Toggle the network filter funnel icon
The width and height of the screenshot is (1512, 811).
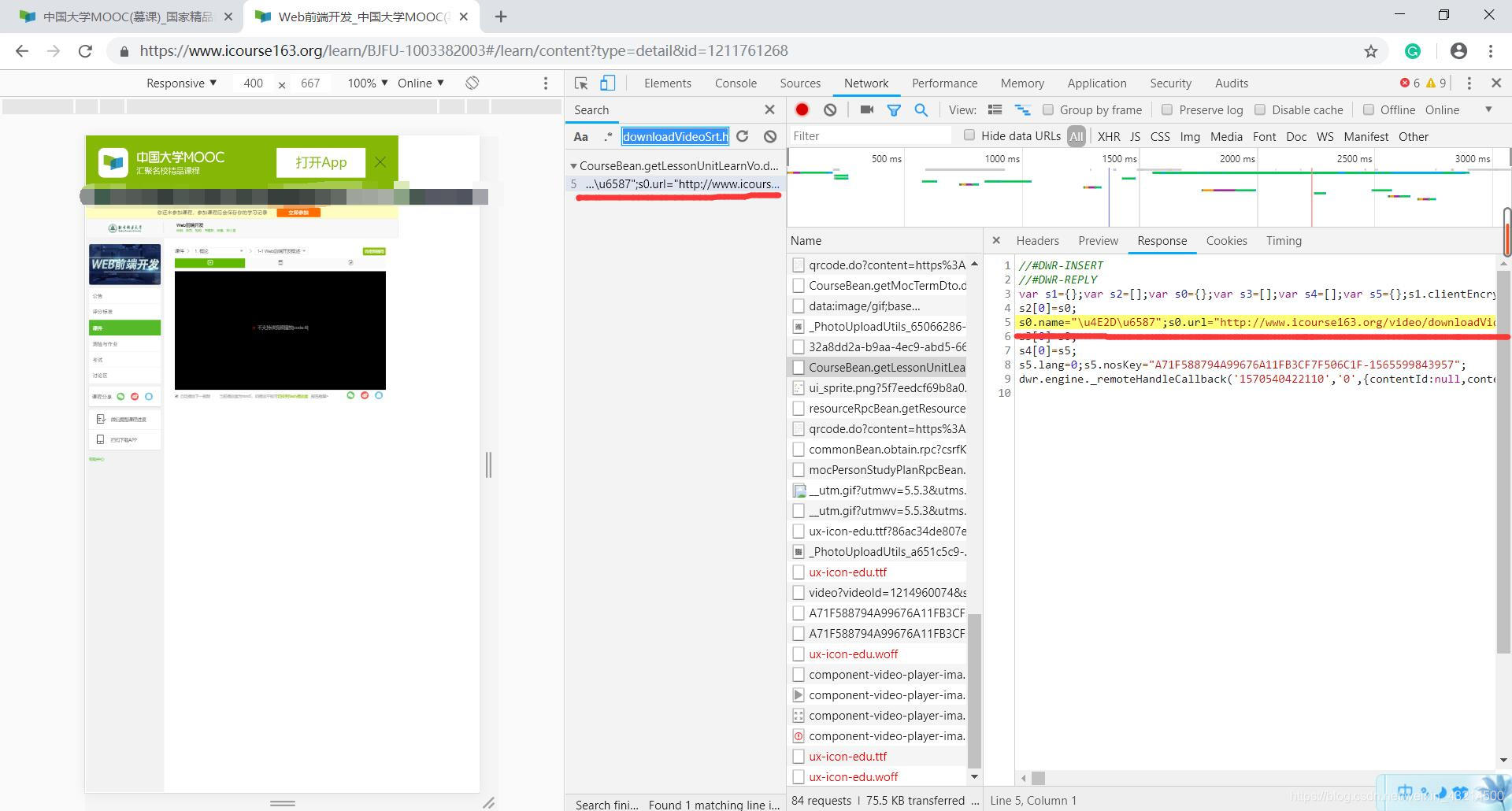(894, 110)
